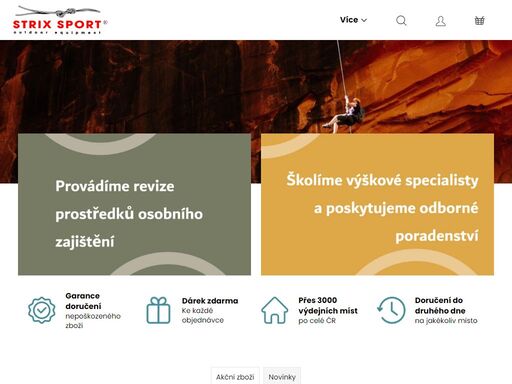Select Přes 3000 výdejních míst text
512x384 pixels.
click(x=328, y=305)
